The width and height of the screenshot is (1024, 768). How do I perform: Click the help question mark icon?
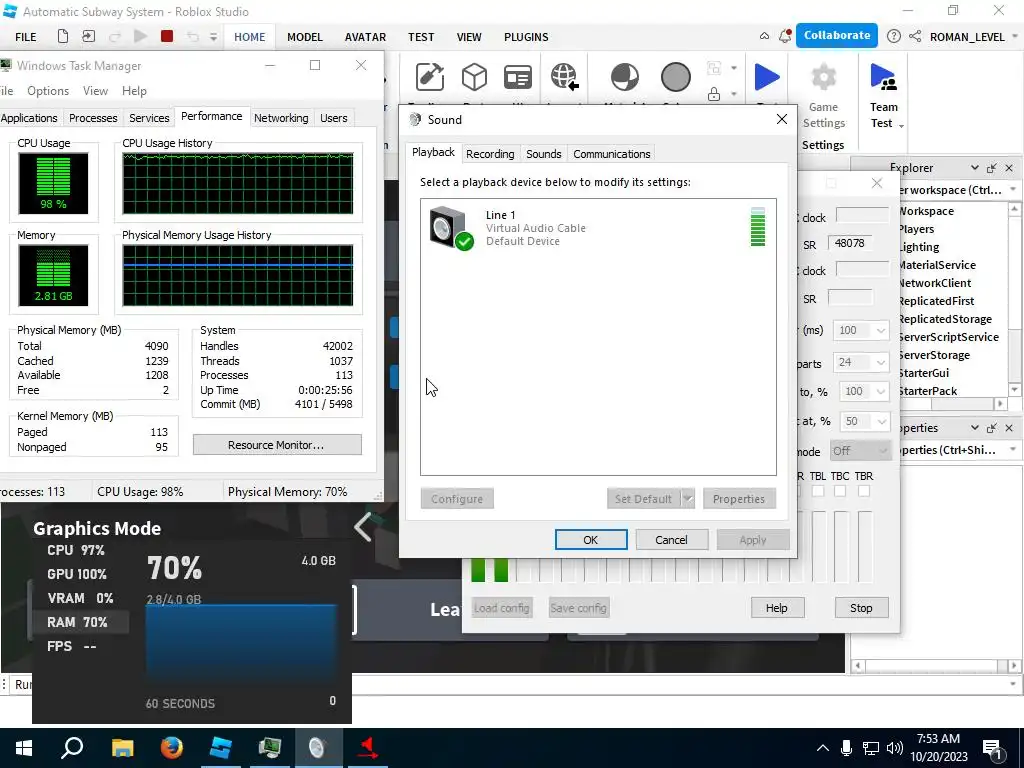click(893, 37)
